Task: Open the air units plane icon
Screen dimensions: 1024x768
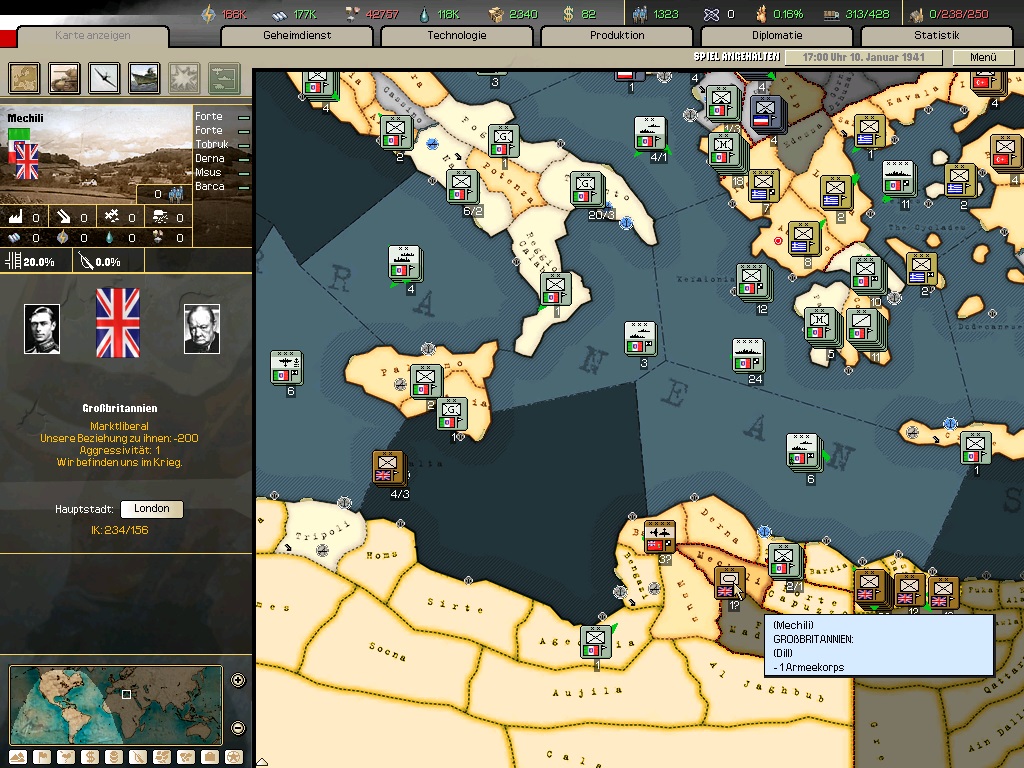Action: pos(105,78)
